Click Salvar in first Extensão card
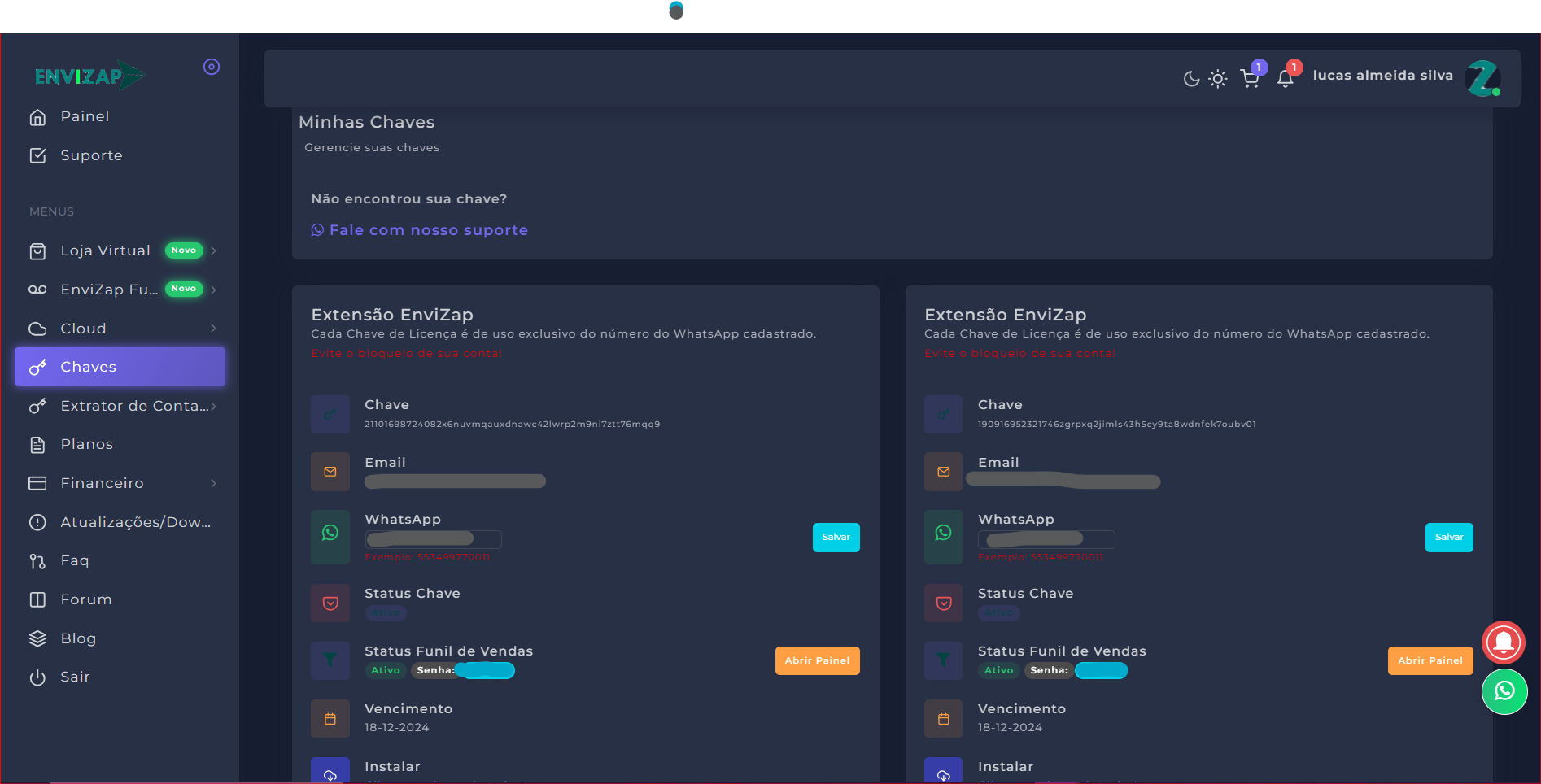1541x784 pixels. click(x=836, y=538)
